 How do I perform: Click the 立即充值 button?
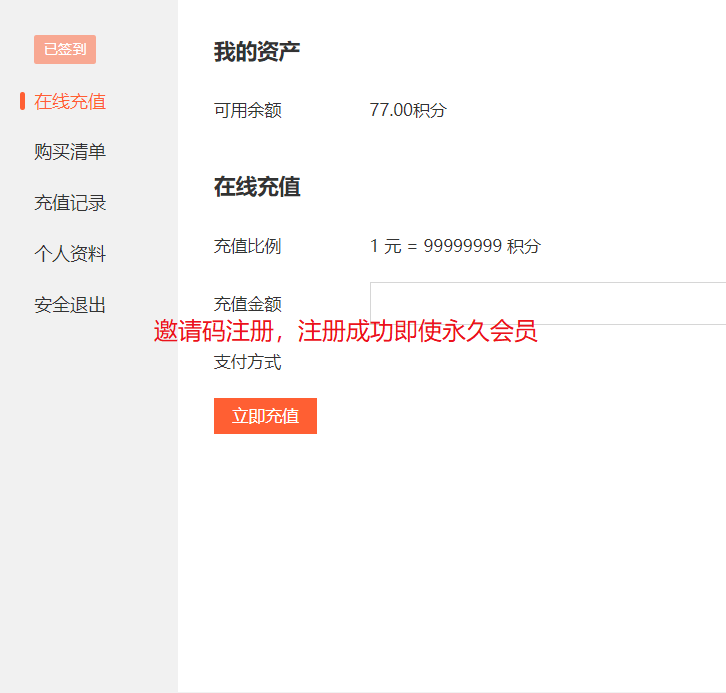pyautogui.click(x=265, y=416)
